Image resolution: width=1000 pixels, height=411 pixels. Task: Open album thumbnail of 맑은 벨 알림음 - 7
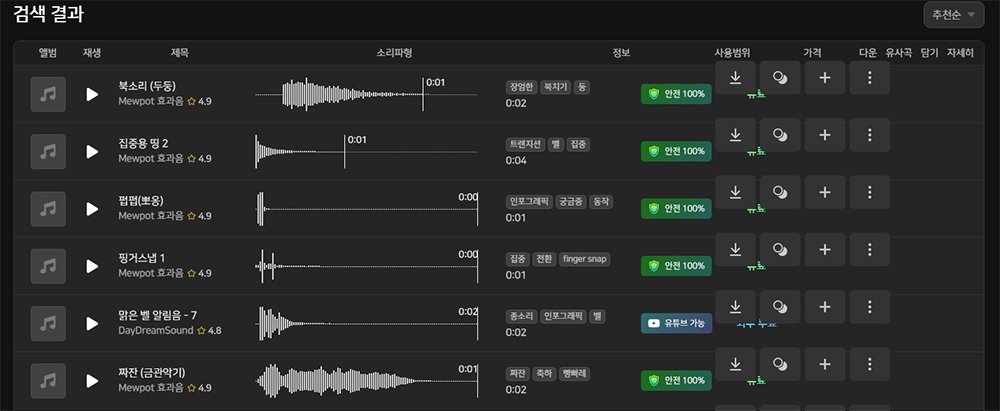point(48,324)
